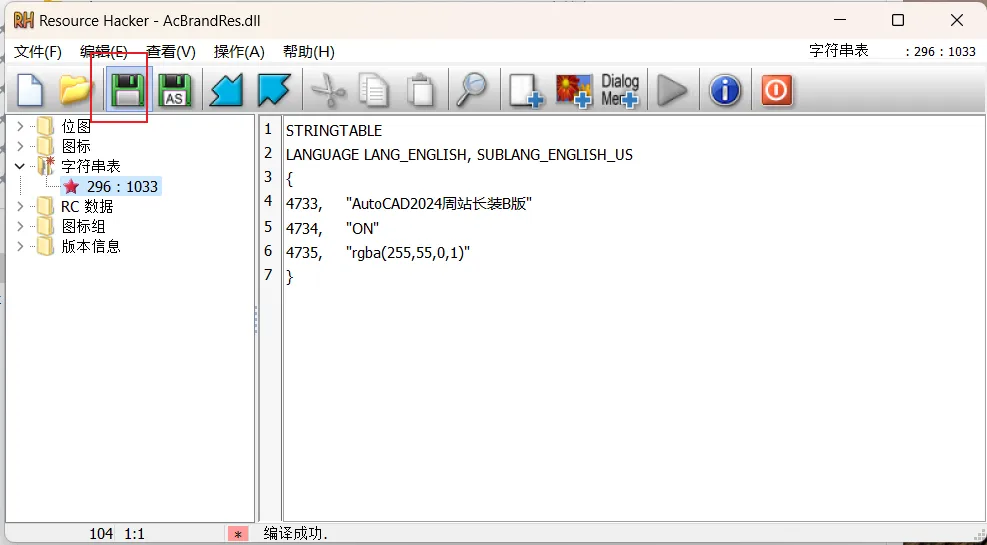
Task: Save the file with the green floppy icon
Action: [x=128, y=90]
